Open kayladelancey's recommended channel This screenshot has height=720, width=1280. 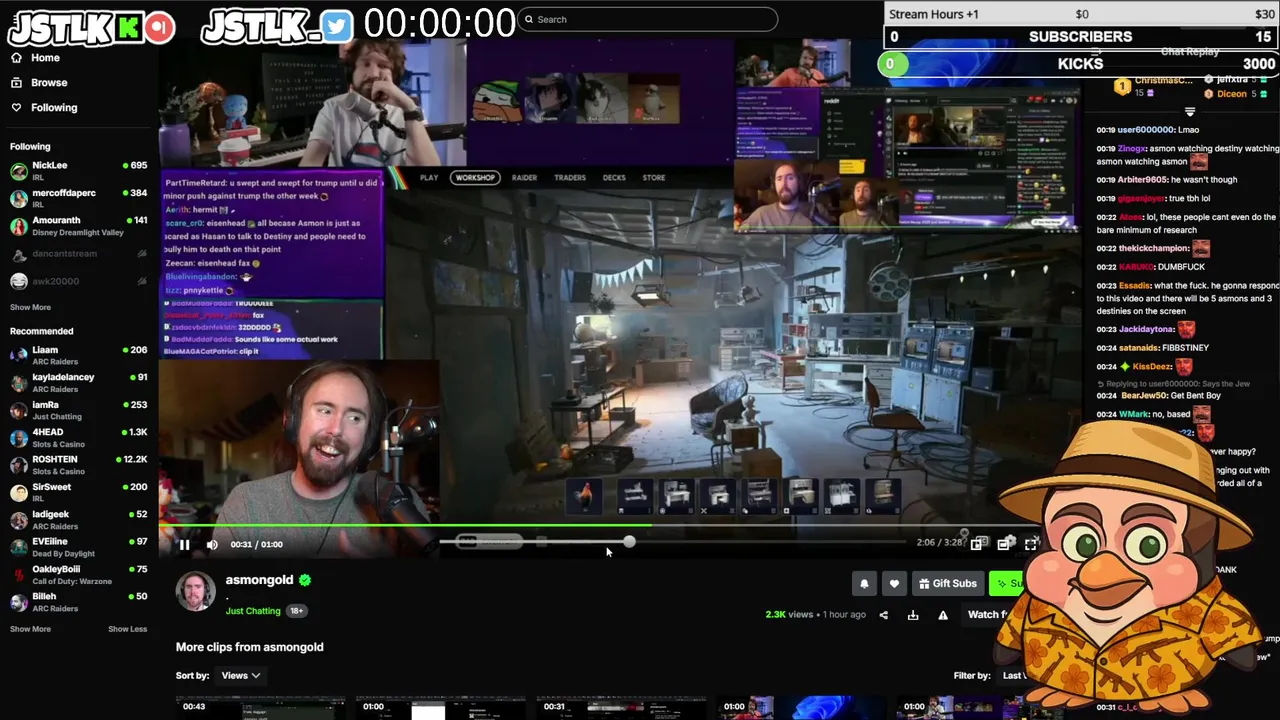[x=79, y=383]
